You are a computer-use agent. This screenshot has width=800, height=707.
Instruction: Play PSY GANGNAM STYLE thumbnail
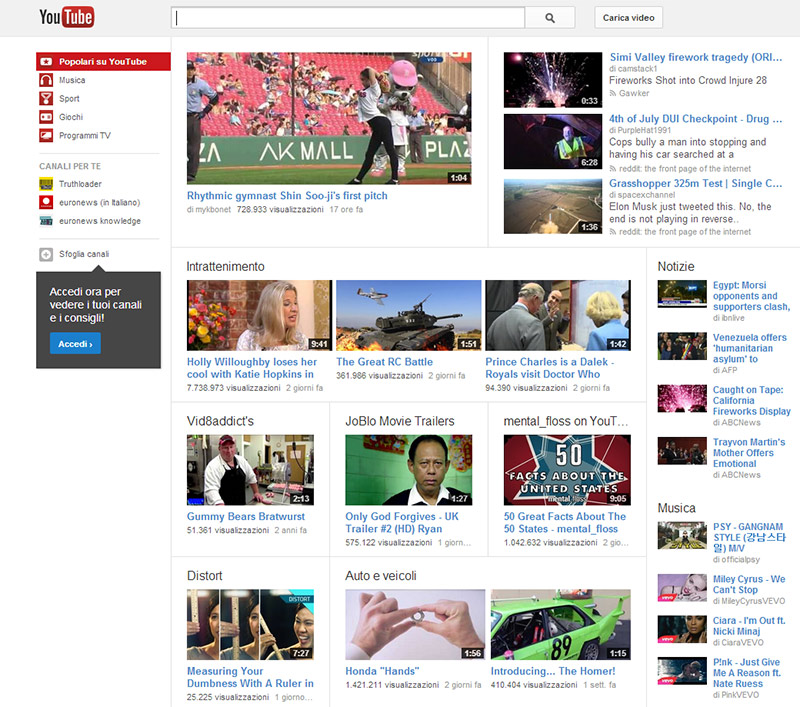coord(682,535)
